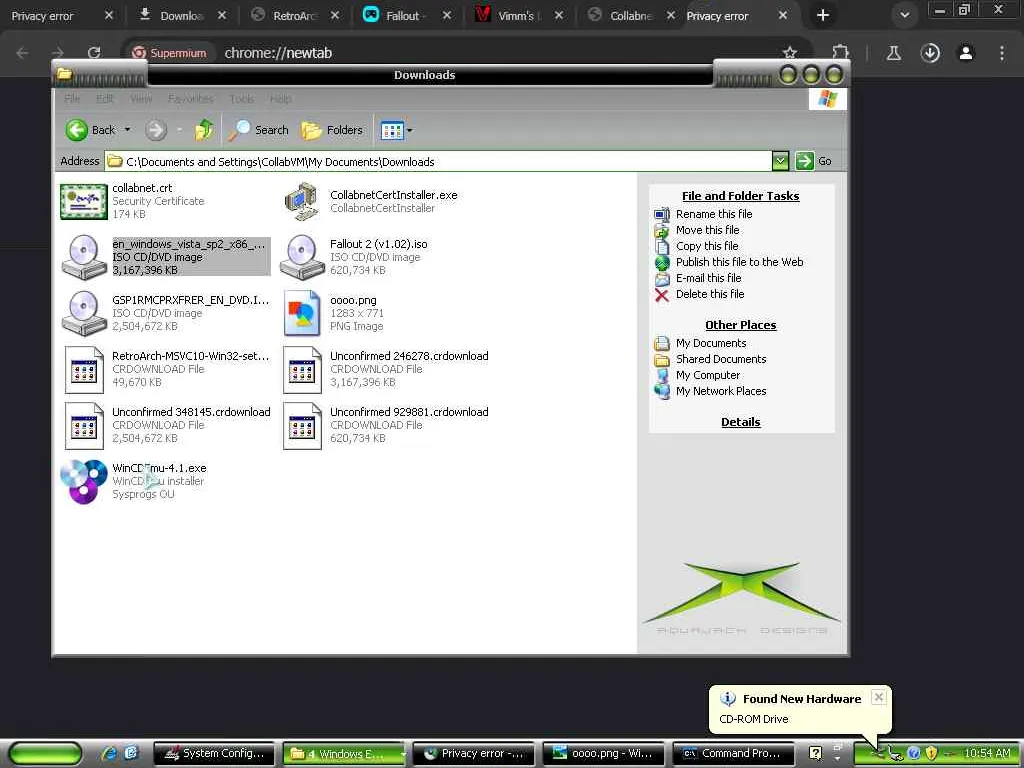
Task: Open the browser three-dot menu
Action: [x=1002, y=53]
